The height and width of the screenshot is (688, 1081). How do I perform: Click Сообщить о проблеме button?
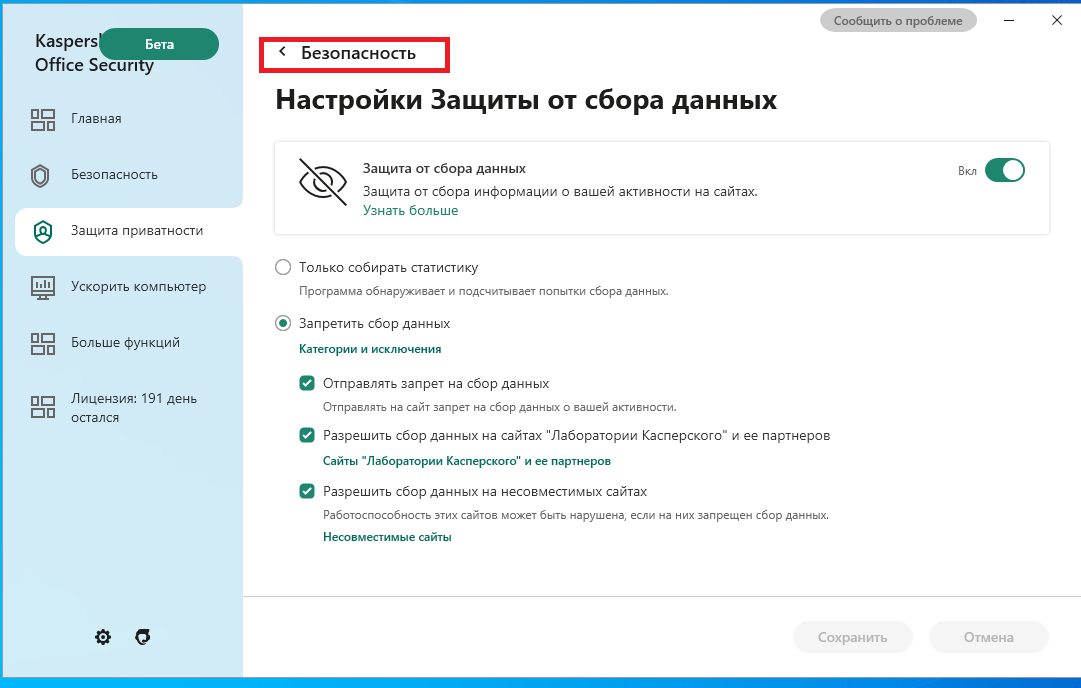pyautogui.click(x=898, y=21)
